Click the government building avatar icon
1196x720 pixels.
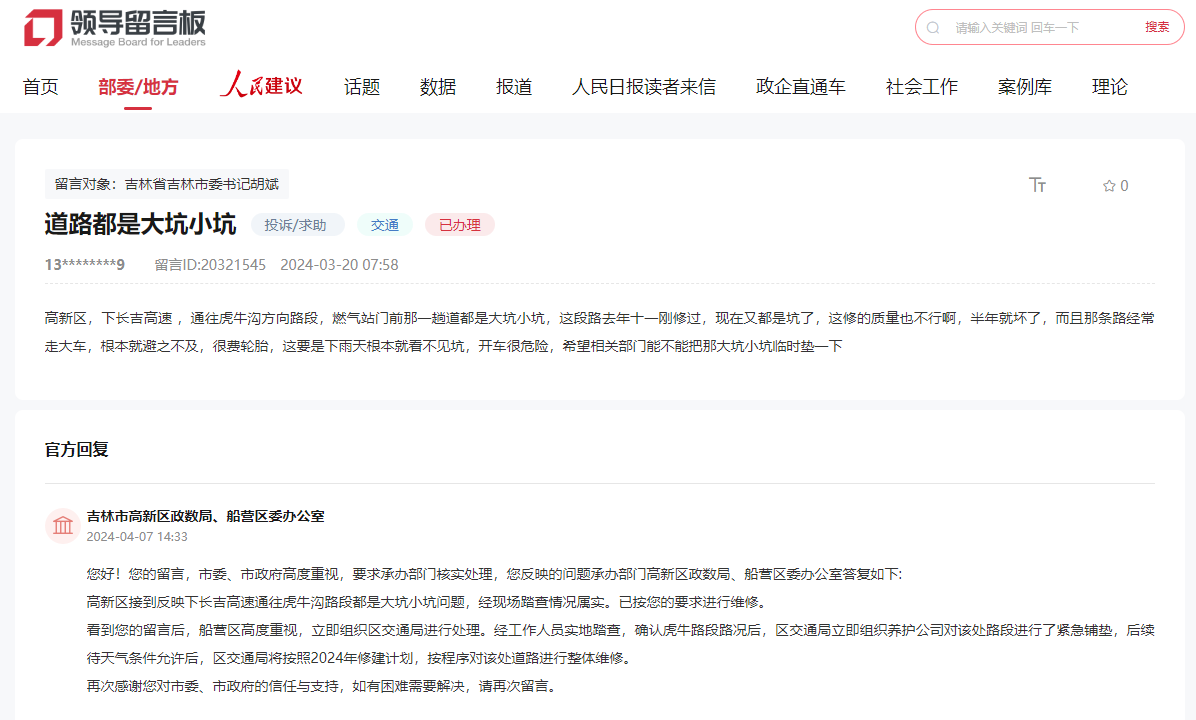(63, 526)
